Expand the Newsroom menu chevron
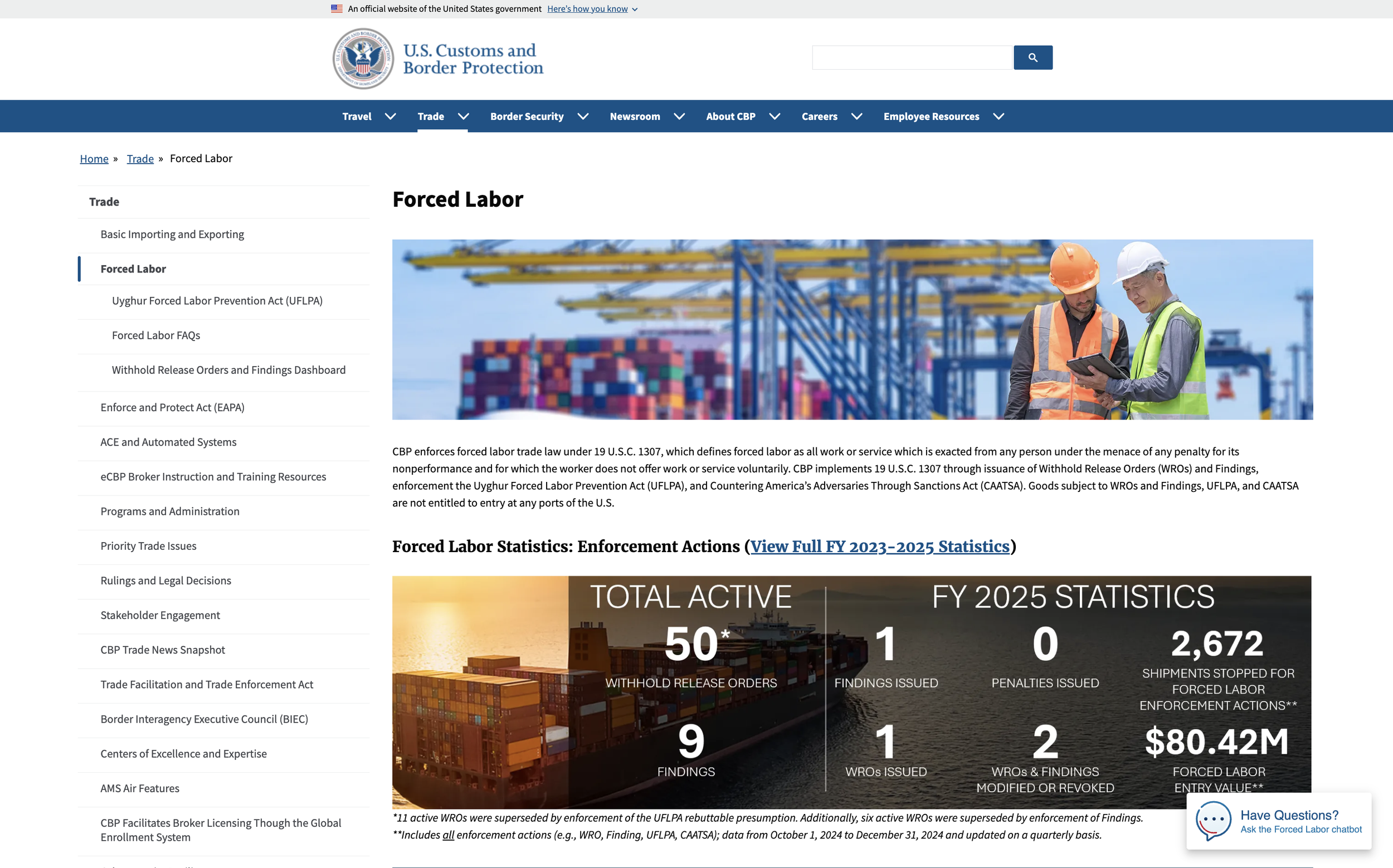1393x868 pixels. point(679,116)
